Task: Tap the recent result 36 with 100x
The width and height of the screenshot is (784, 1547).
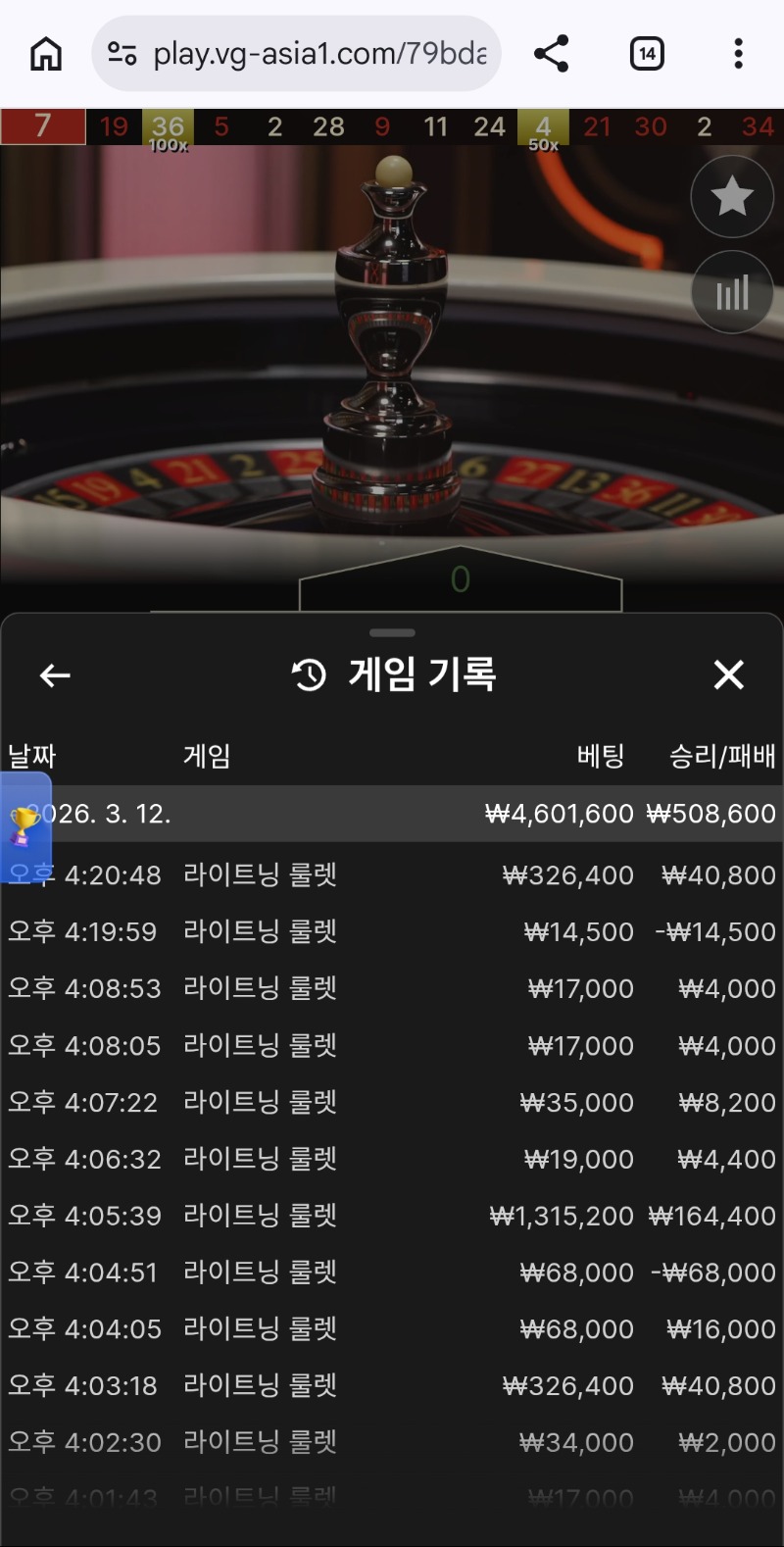Action: click(168, 130)
